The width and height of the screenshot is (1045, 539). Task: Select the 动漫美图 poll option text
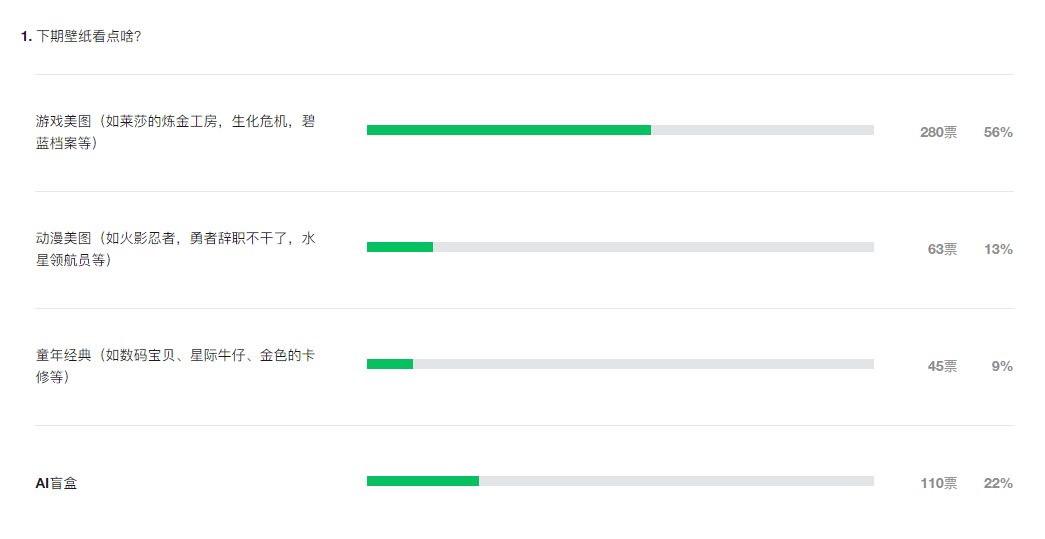[x=175, y=249]
